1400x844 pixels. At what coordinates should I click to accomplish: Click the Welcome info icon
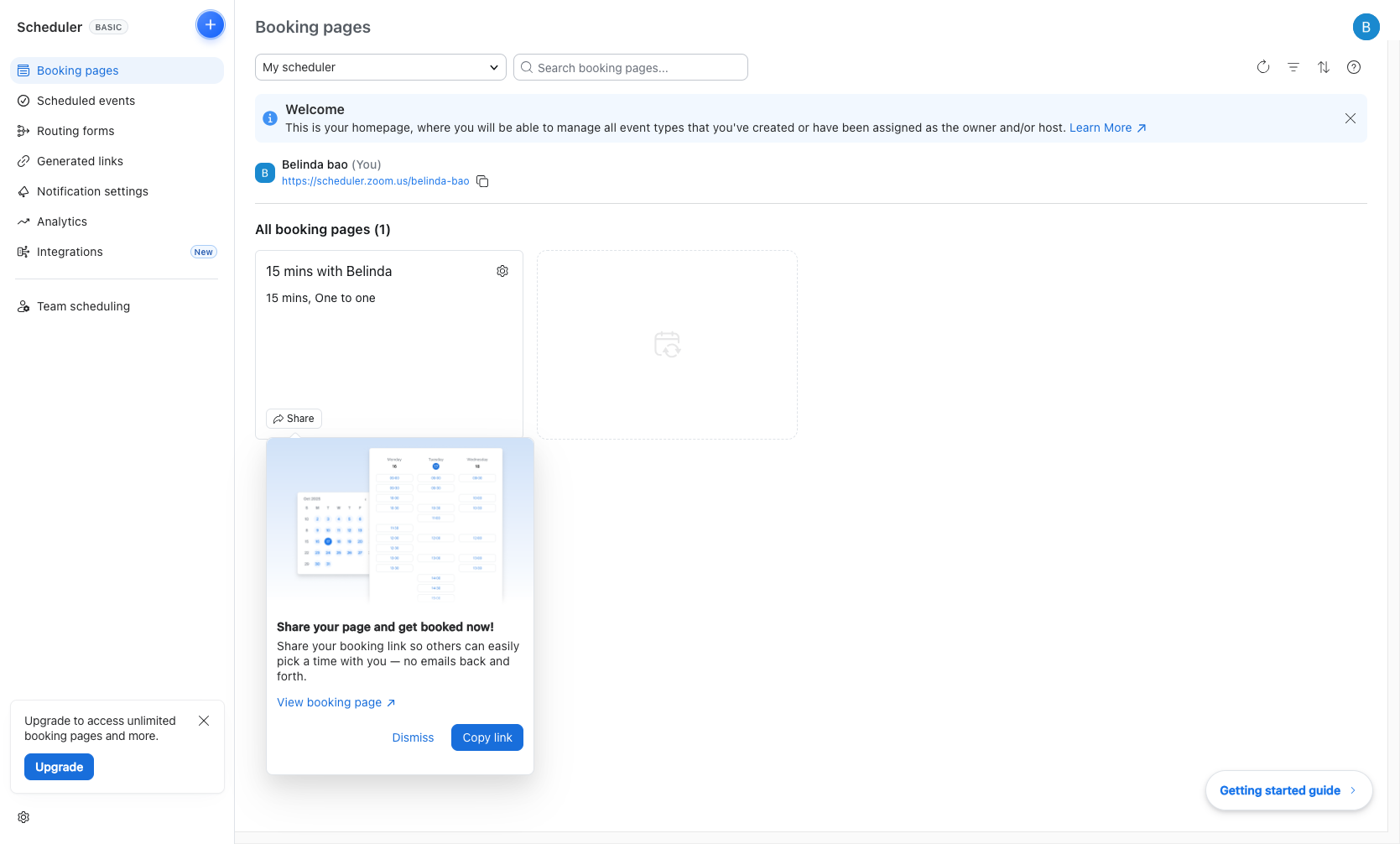(270, 118)
